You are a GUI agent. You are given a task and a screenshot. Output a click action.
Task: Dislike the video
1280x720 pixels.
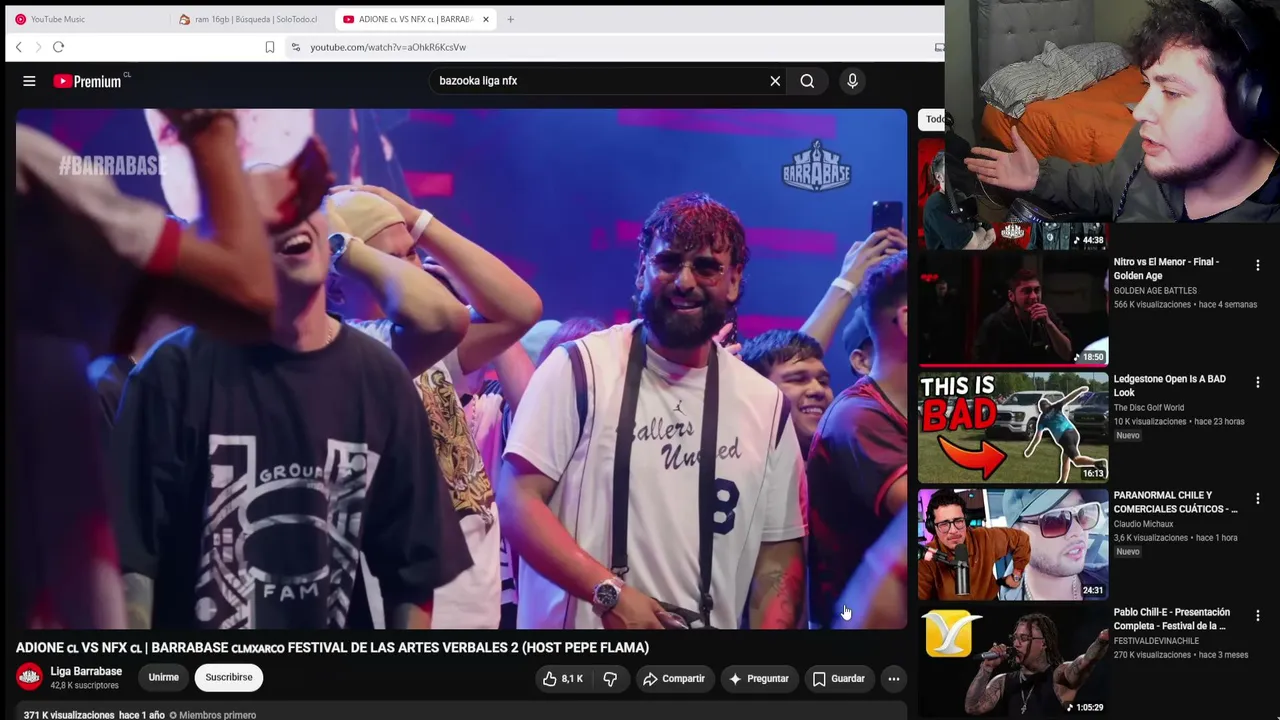pos(610,679)
